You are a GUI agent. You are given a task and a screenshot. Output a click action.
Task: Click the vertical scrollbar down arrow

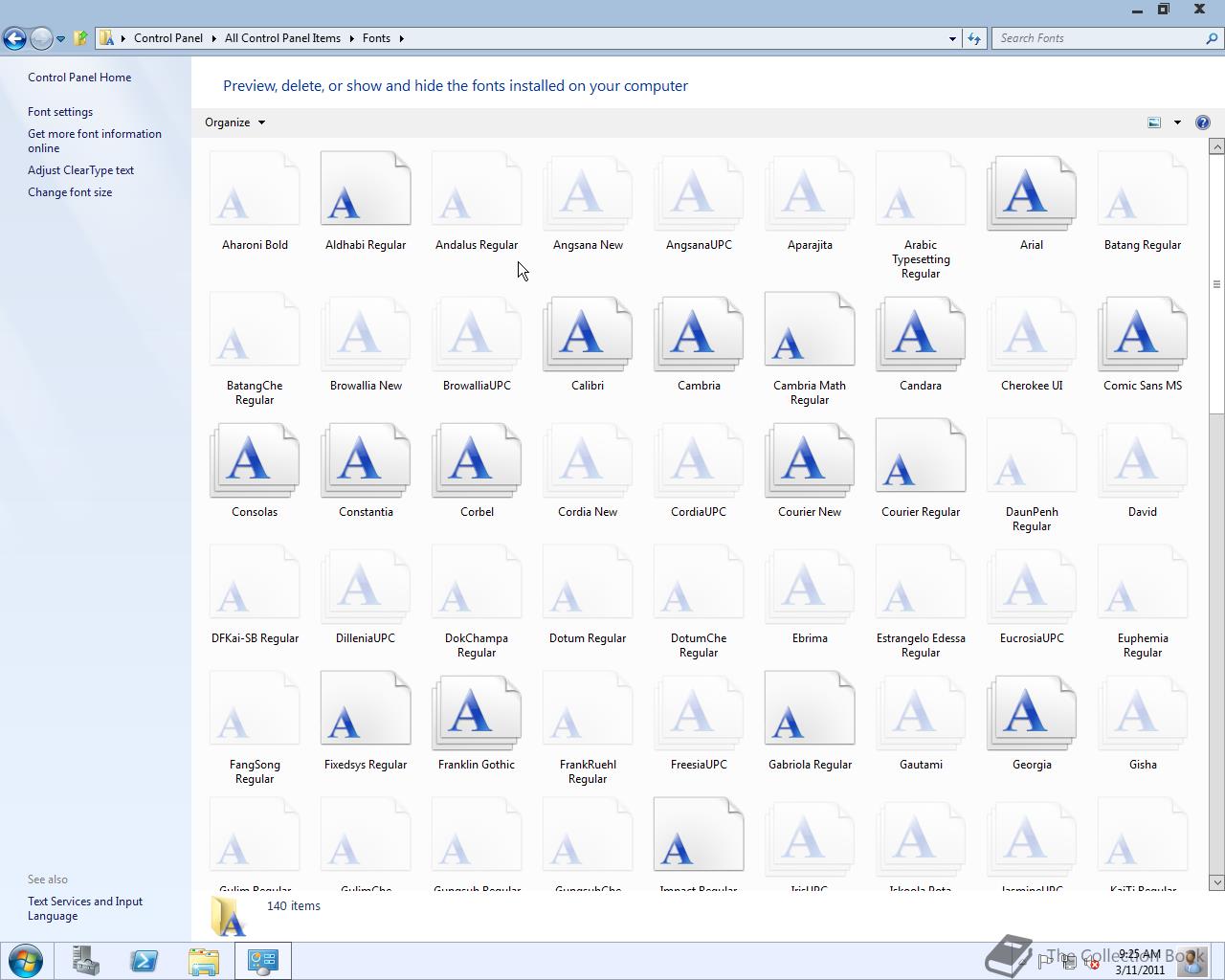pos(1217,882)
